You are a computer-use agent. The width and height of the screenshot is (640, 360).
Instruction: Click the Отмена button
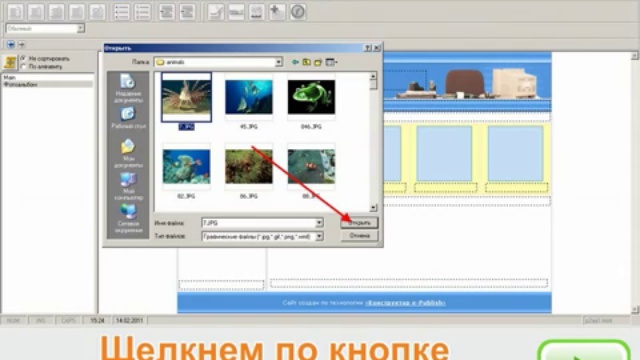tap(359, 236)
